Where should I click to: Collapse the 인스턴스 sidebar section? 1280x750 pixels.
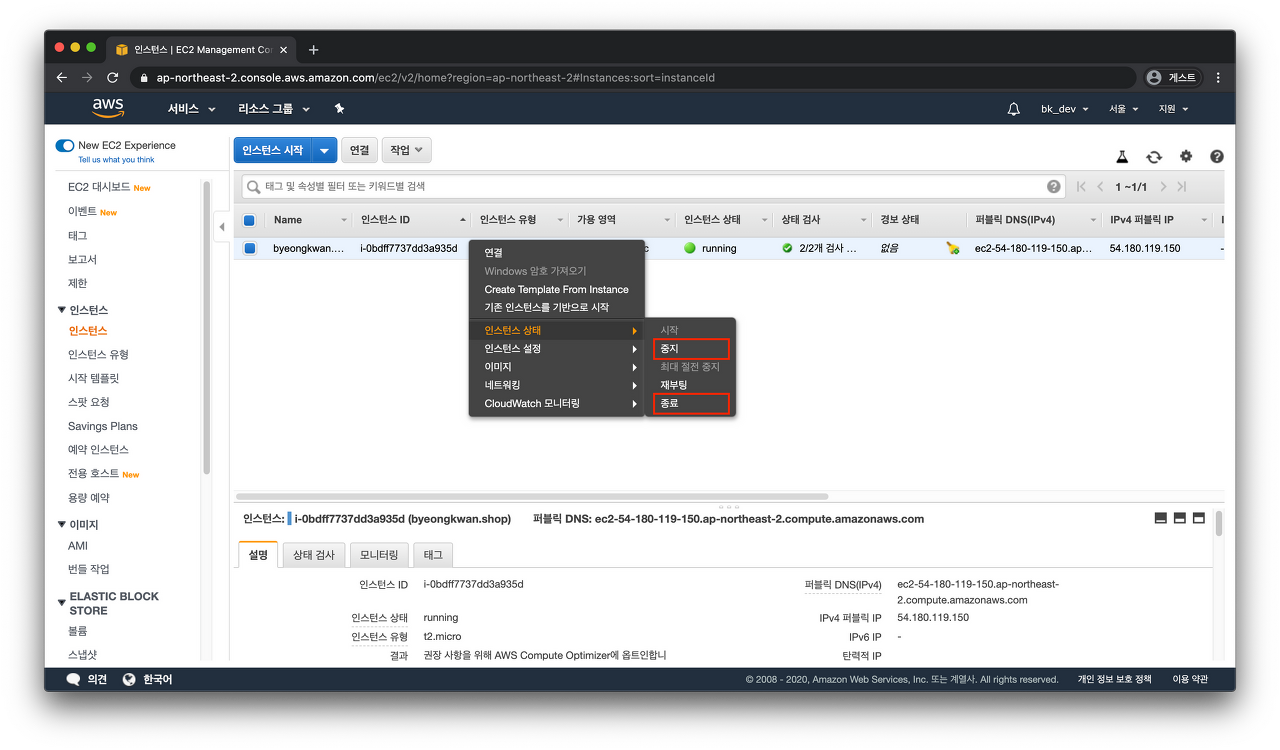[63, 310]
